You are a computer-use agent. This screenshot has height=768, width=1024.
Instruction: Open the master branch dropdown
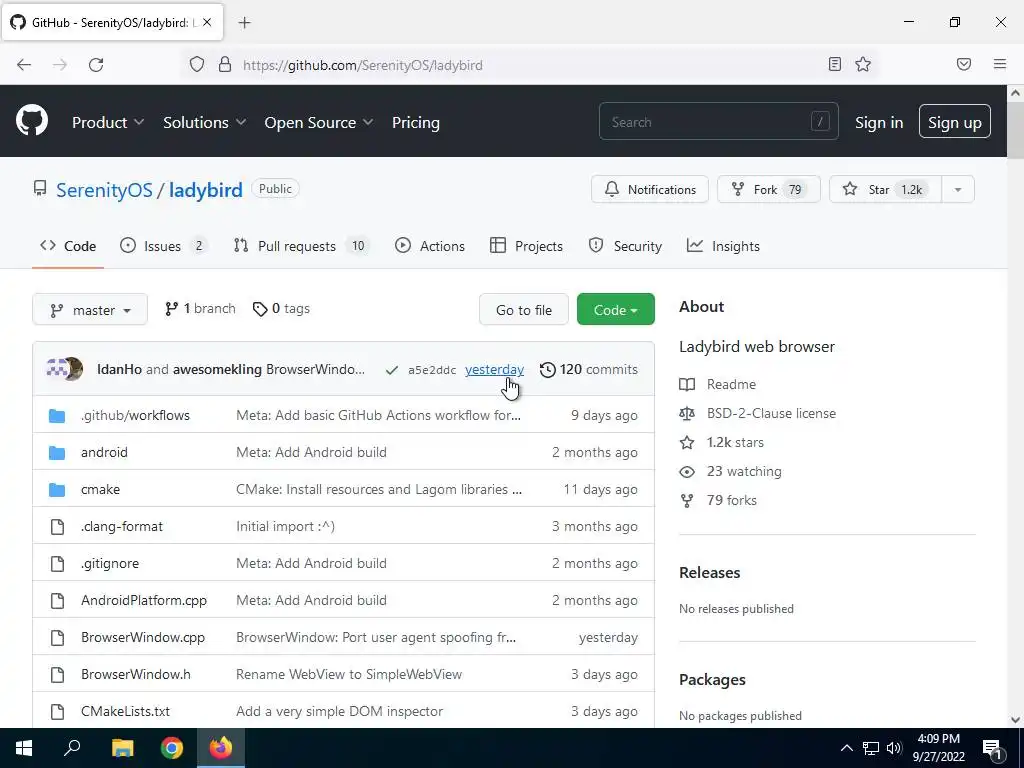tap(90, 310)
